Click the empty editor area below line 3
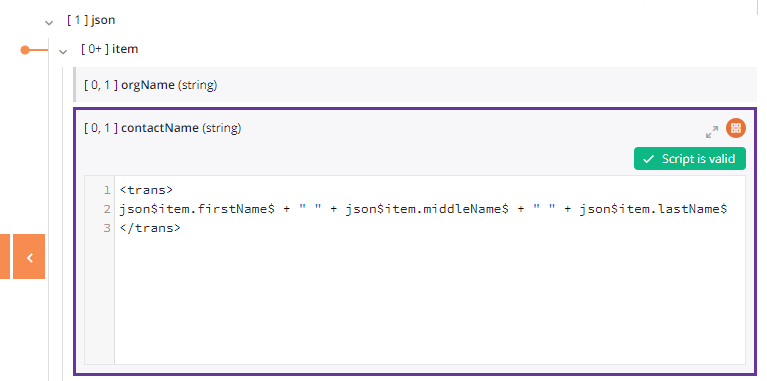This screenshot has width=767, height=381. tap(429, 298)
